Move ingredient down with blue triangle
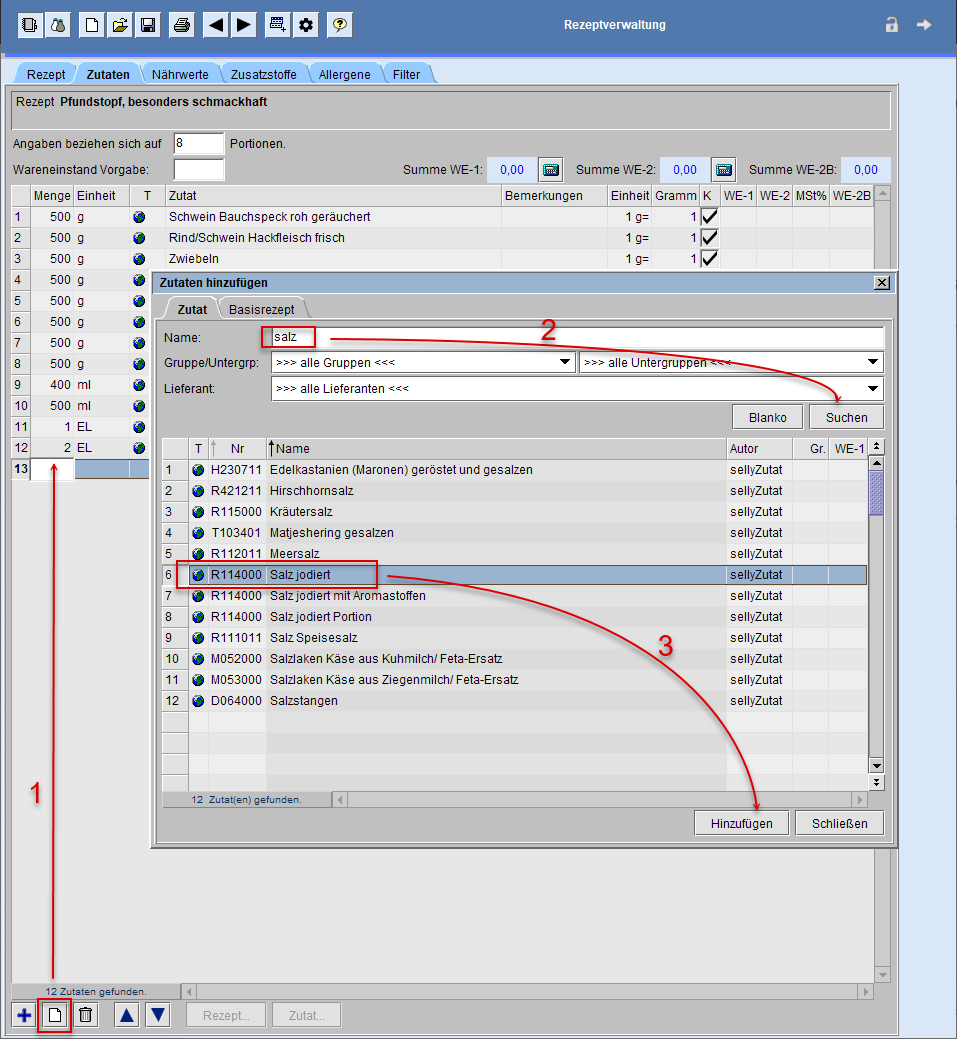 click(x=158, y=1014)
